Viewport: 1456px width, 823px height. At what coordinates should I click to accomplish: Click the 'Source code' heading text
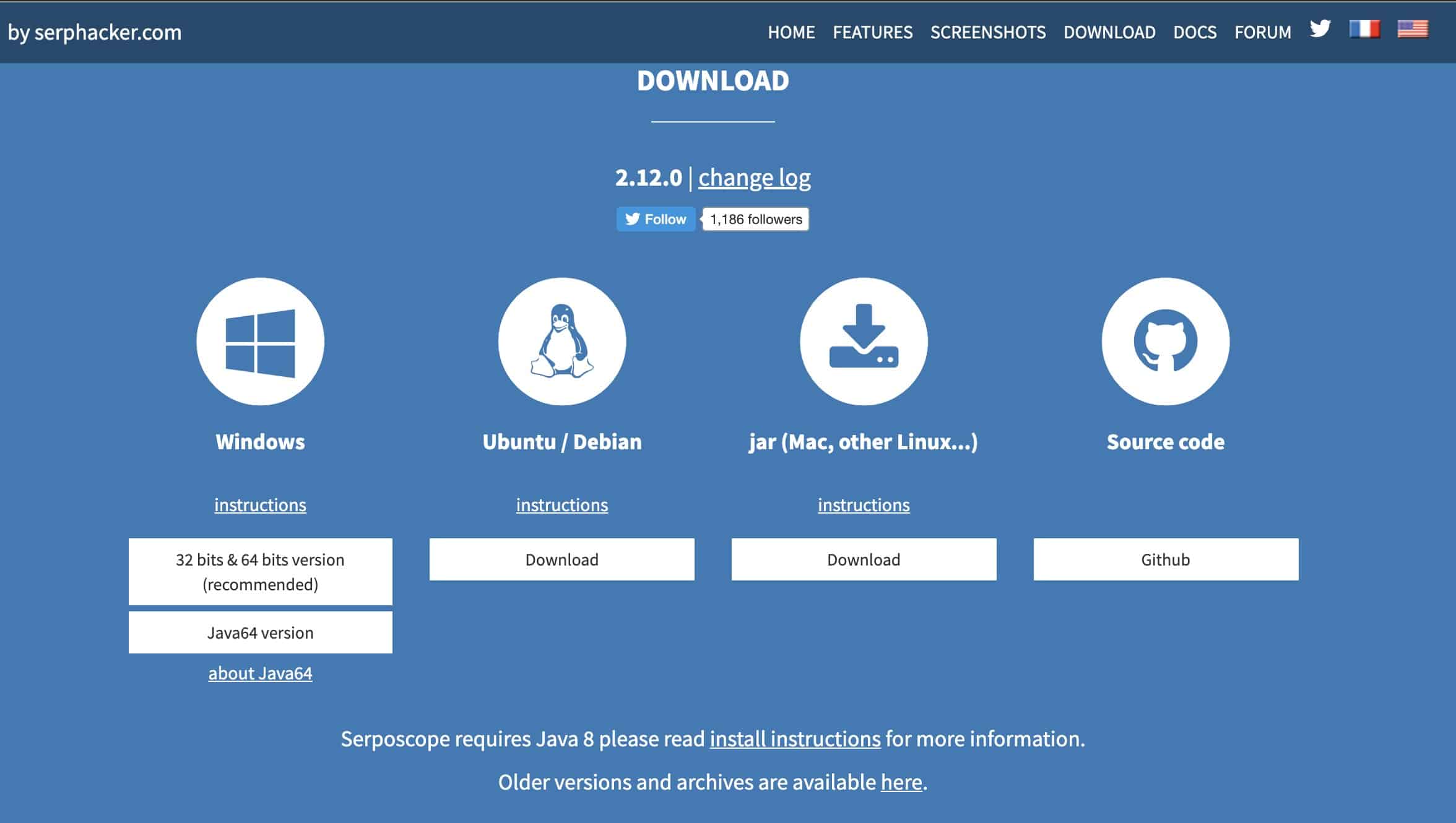click(1166, 442)
